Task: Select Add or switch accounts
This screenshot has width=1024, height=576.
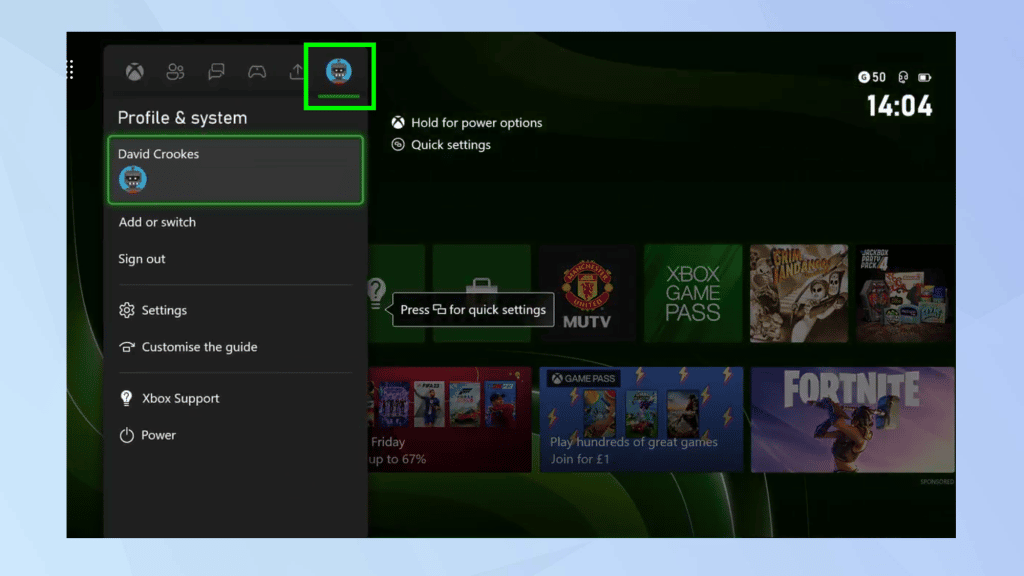Action: click(x=157, y=221)
